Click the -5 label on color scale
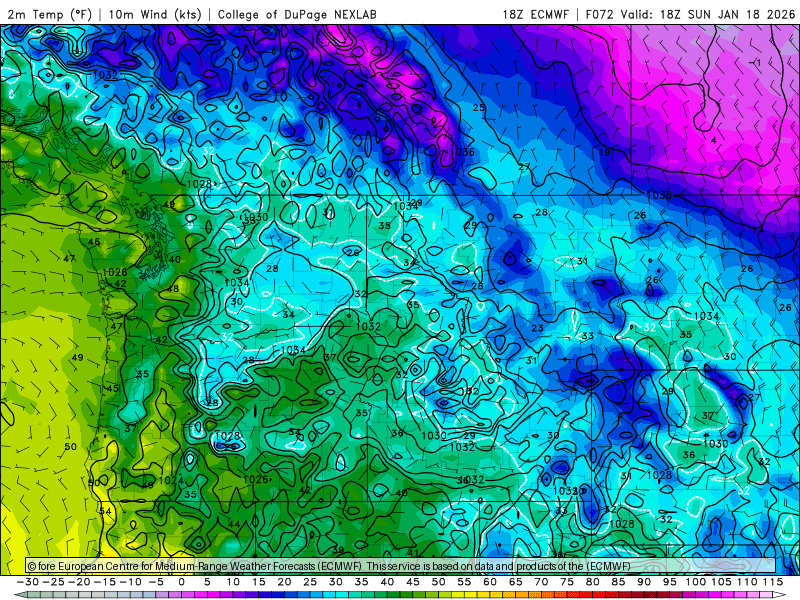Screen dimensions: 800x600 pos(156,582)
